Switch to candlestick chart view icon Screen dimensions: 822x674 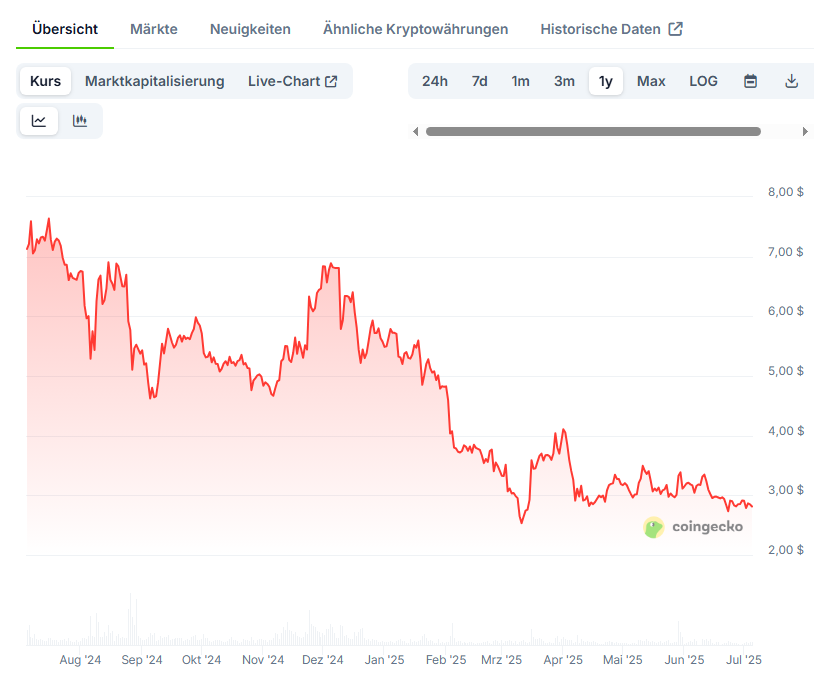(80, 121)
